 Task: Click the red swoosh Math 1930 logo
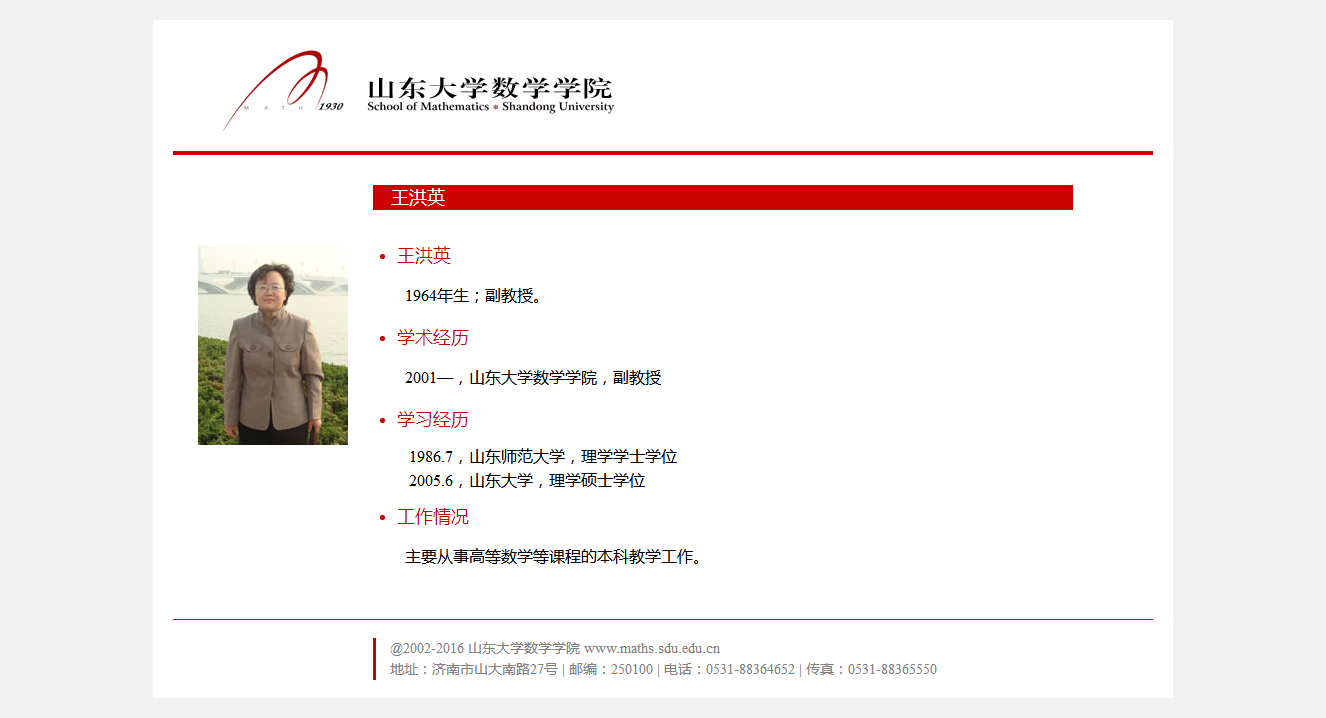(x=280, y=88)
